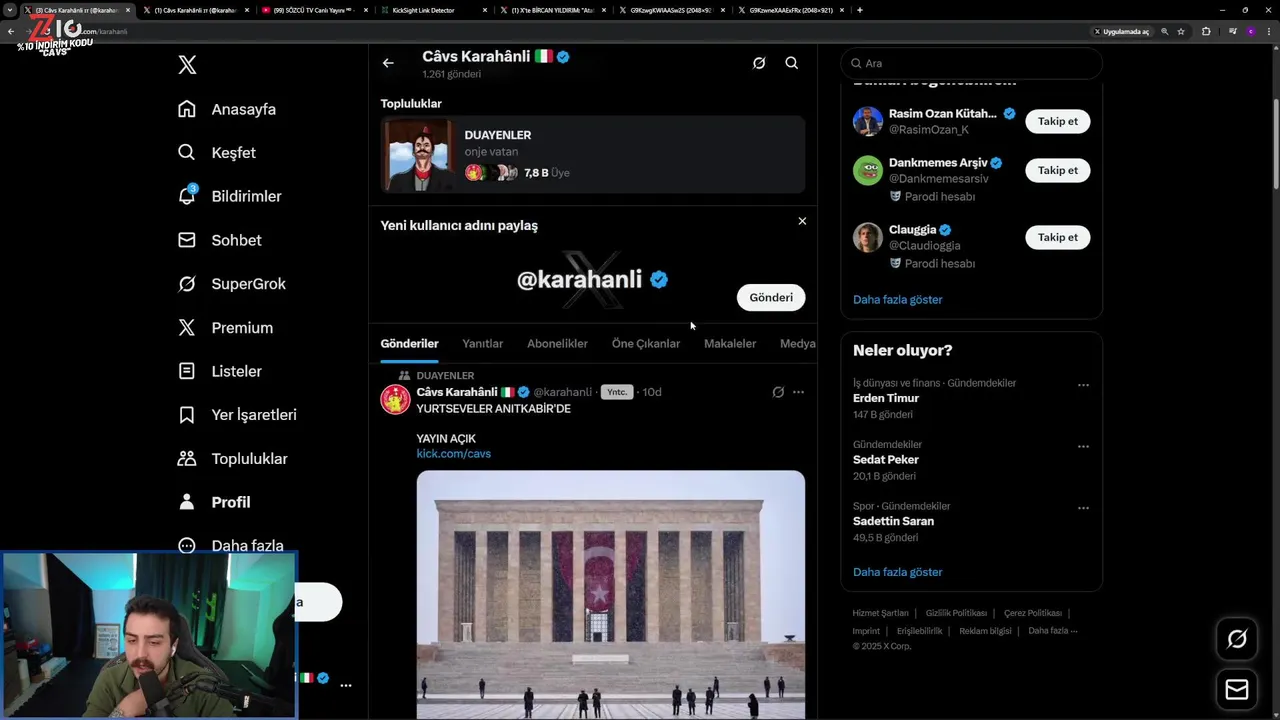Screen dimensions: 1280x720
Task: Click Daha fazla göster under trends
Action: click(x=897, y=572)
